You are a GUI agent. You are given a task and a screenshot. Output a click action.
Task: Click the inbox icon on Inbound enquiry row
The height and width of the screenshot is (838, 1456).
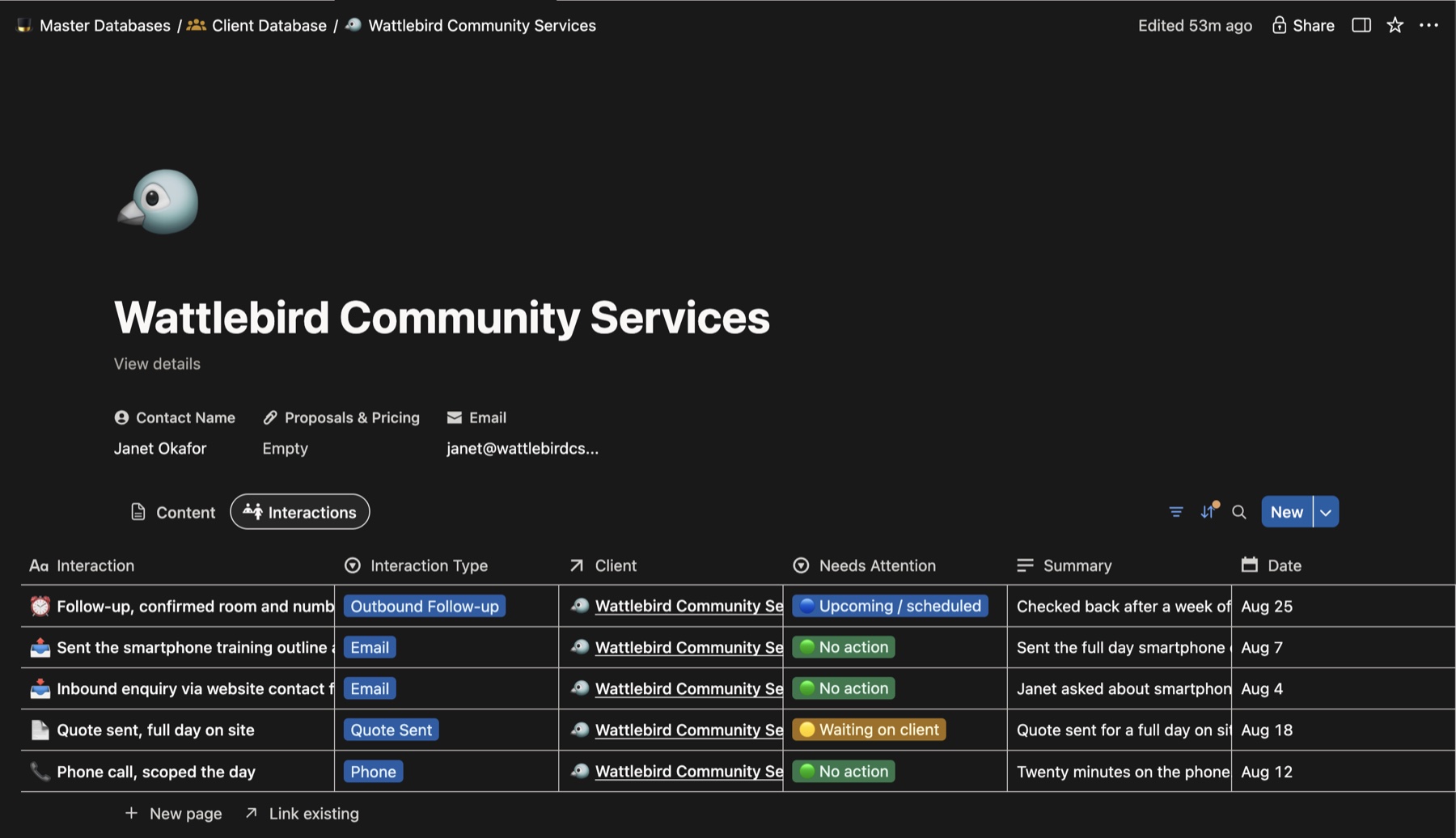point(40,688)
